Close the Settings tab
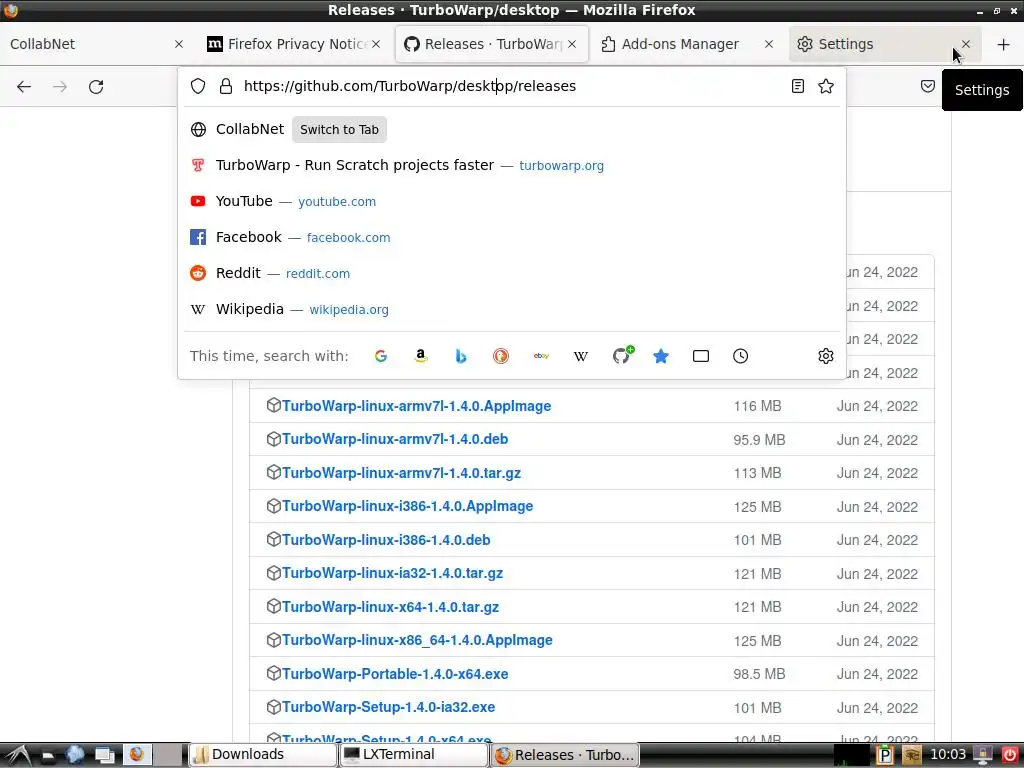The width and height of the screenshot is (1024, 768). 966,44
